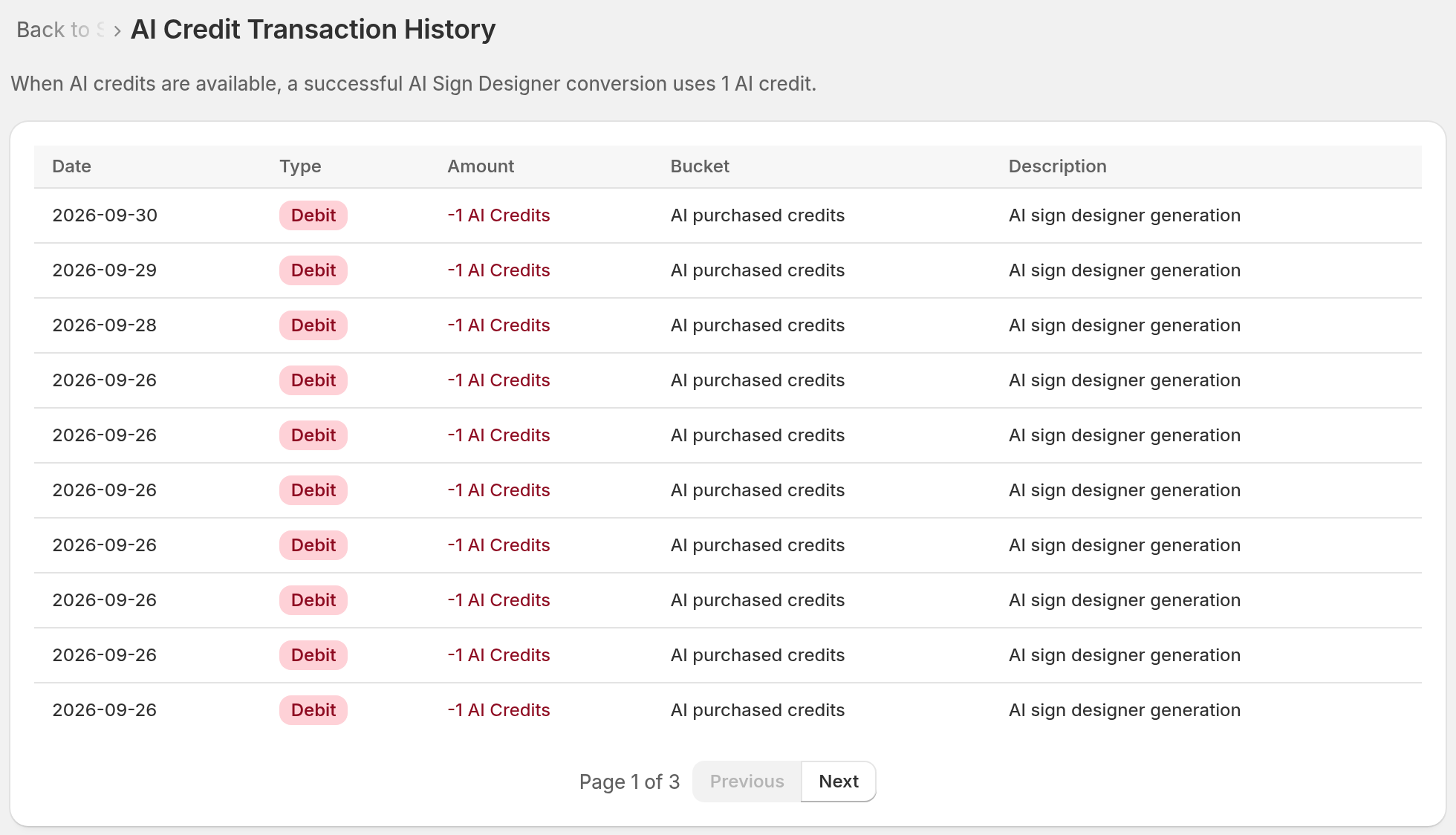Viewport: 1456px width, 835px height.
Task: Click the Previous page button
Action: [747, 782]
